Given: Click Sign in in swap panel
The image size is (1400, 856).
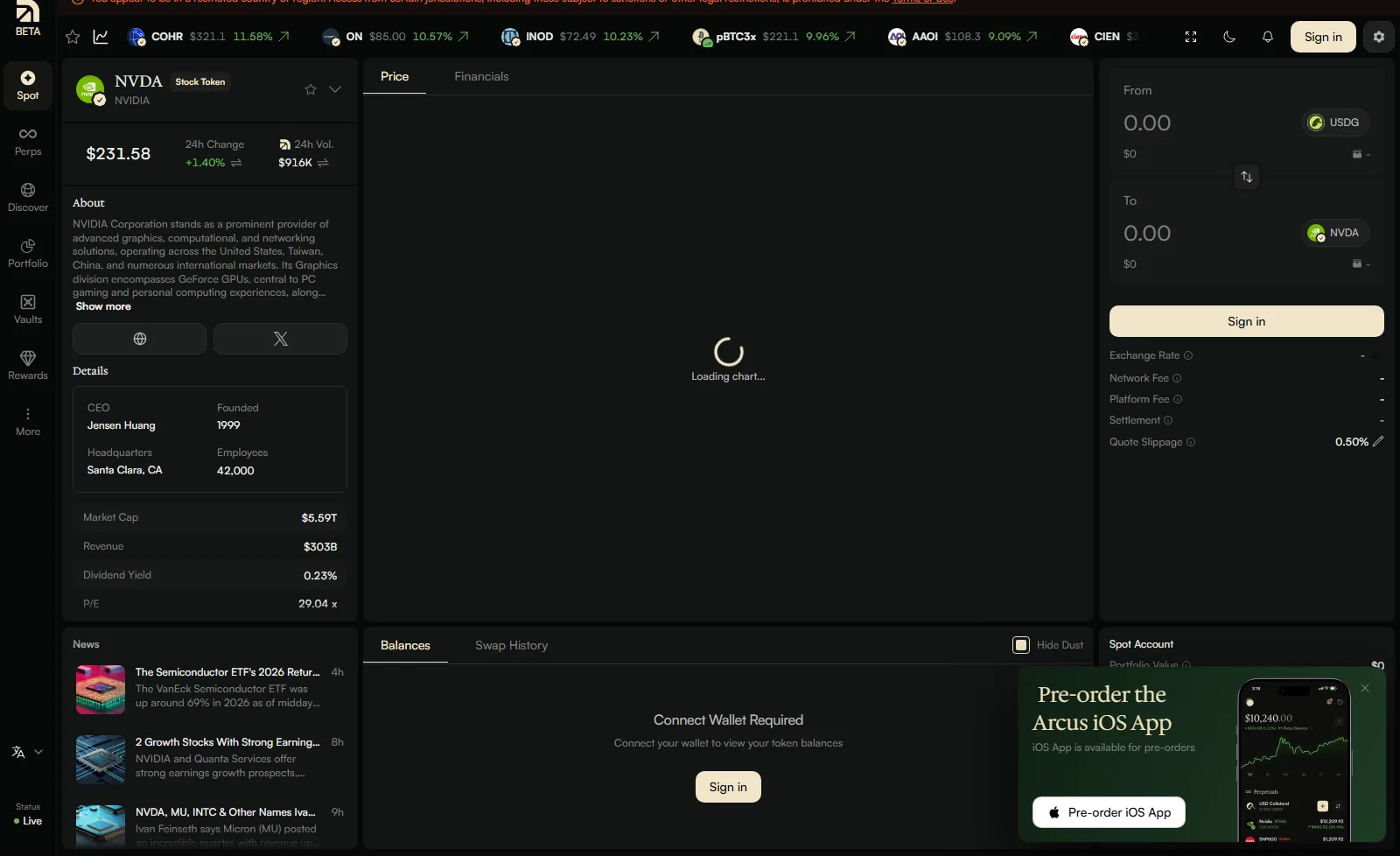Looking at the screenshot, I should (x=1246, y=321).
